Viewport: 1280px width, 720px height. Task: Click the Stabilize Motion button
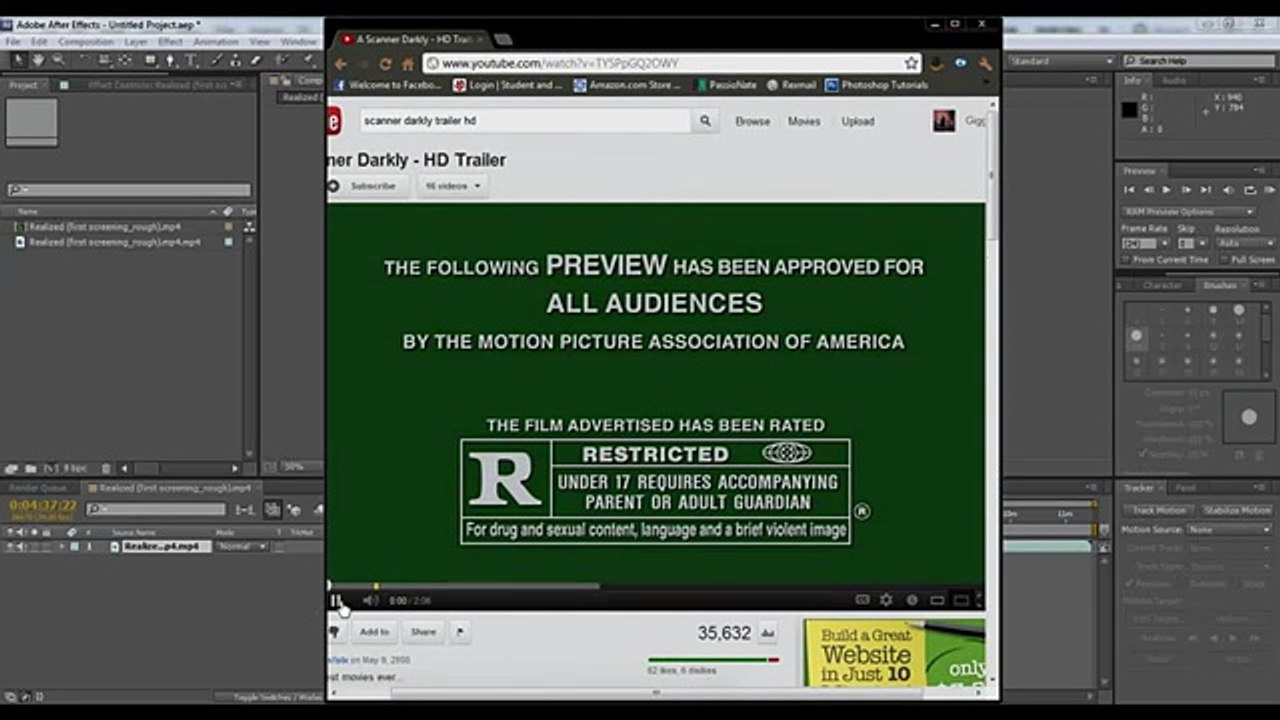1237,511
